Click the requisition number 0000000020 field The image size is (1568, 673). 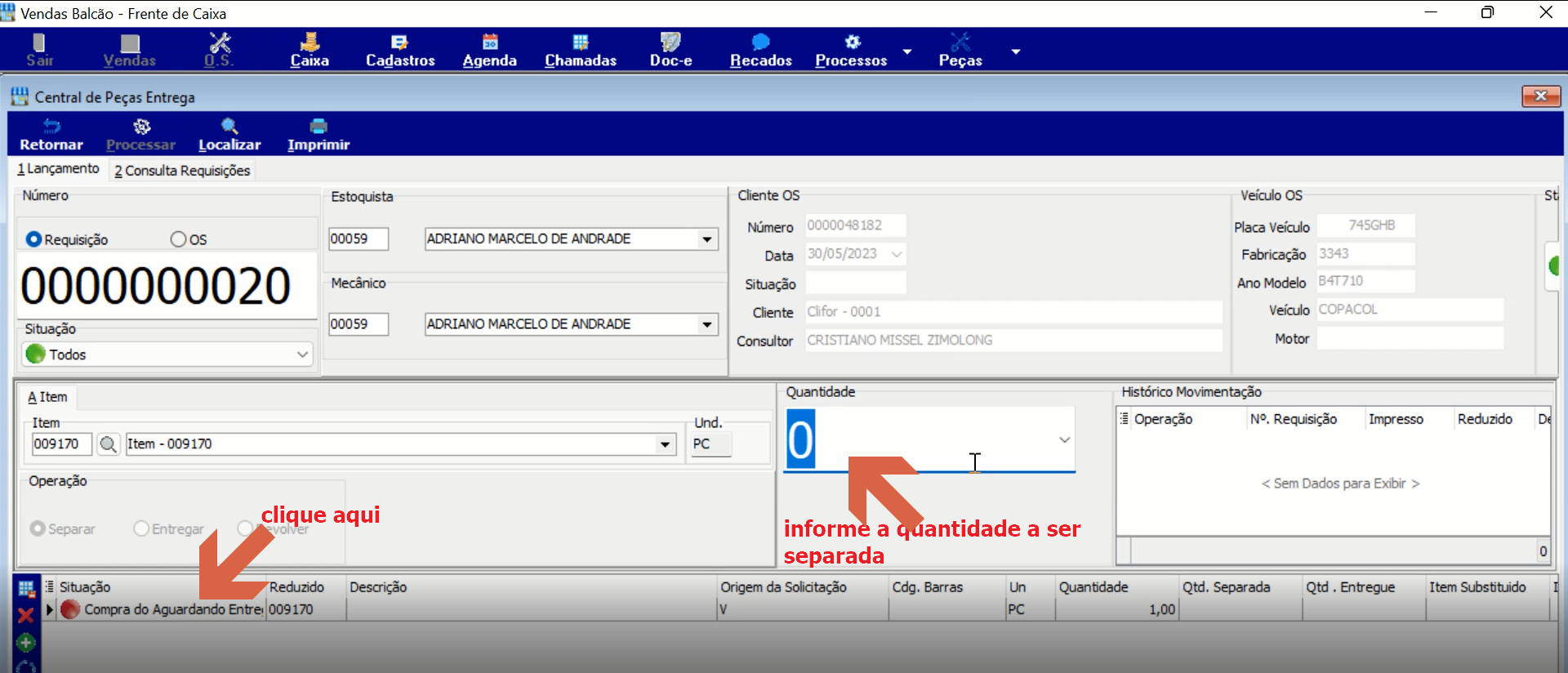tap(167, 286)
